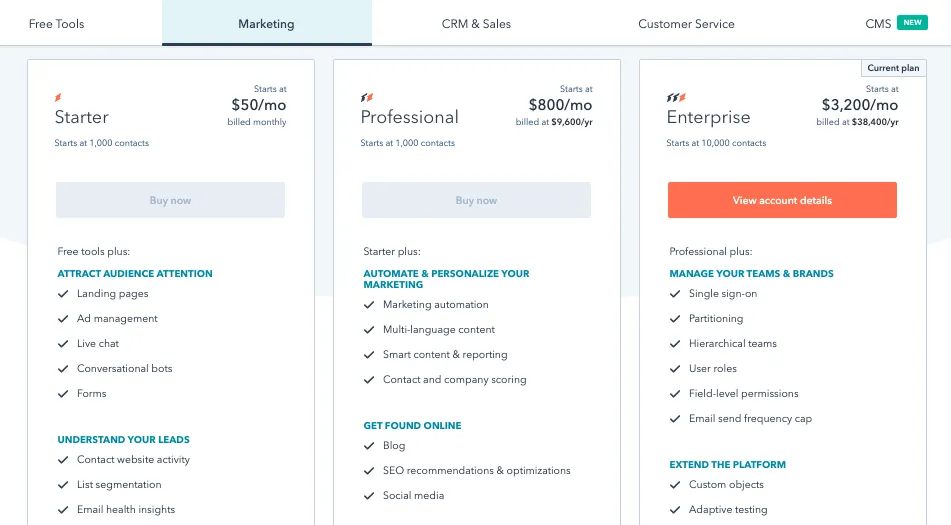Click the UNDERSTAND YOUR LEADS heading
Screen dimensions: 951x525
pos(124,440)
